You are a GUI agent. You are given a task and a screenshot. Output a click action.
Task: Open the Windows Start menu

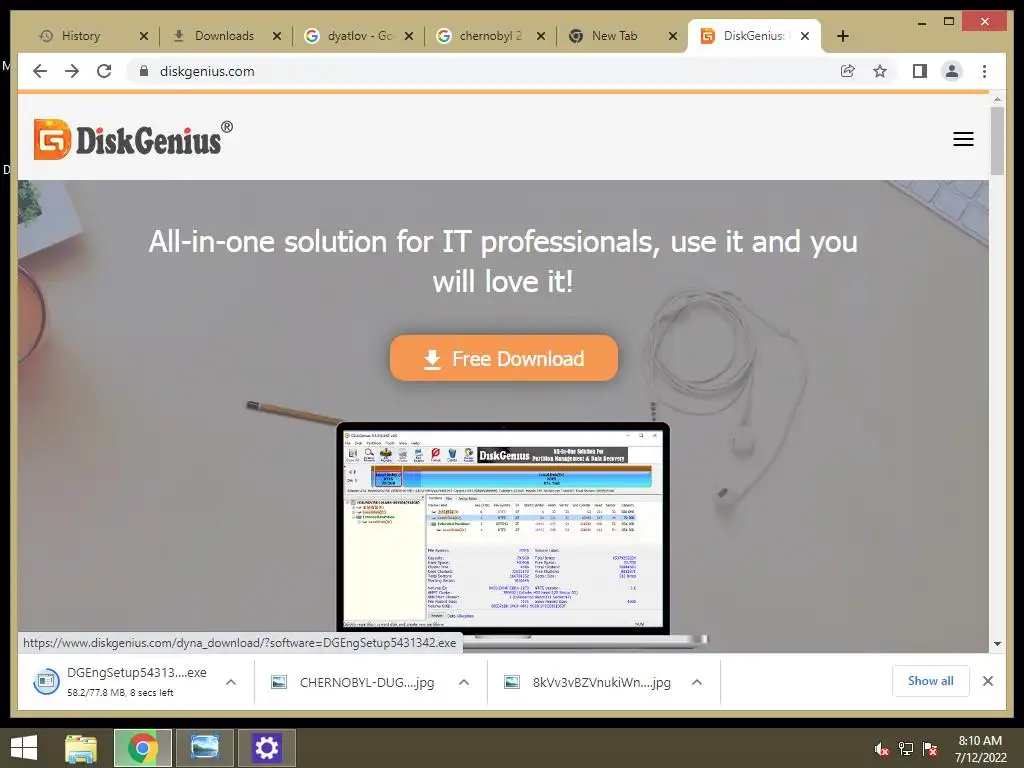[x=24, y=748]
